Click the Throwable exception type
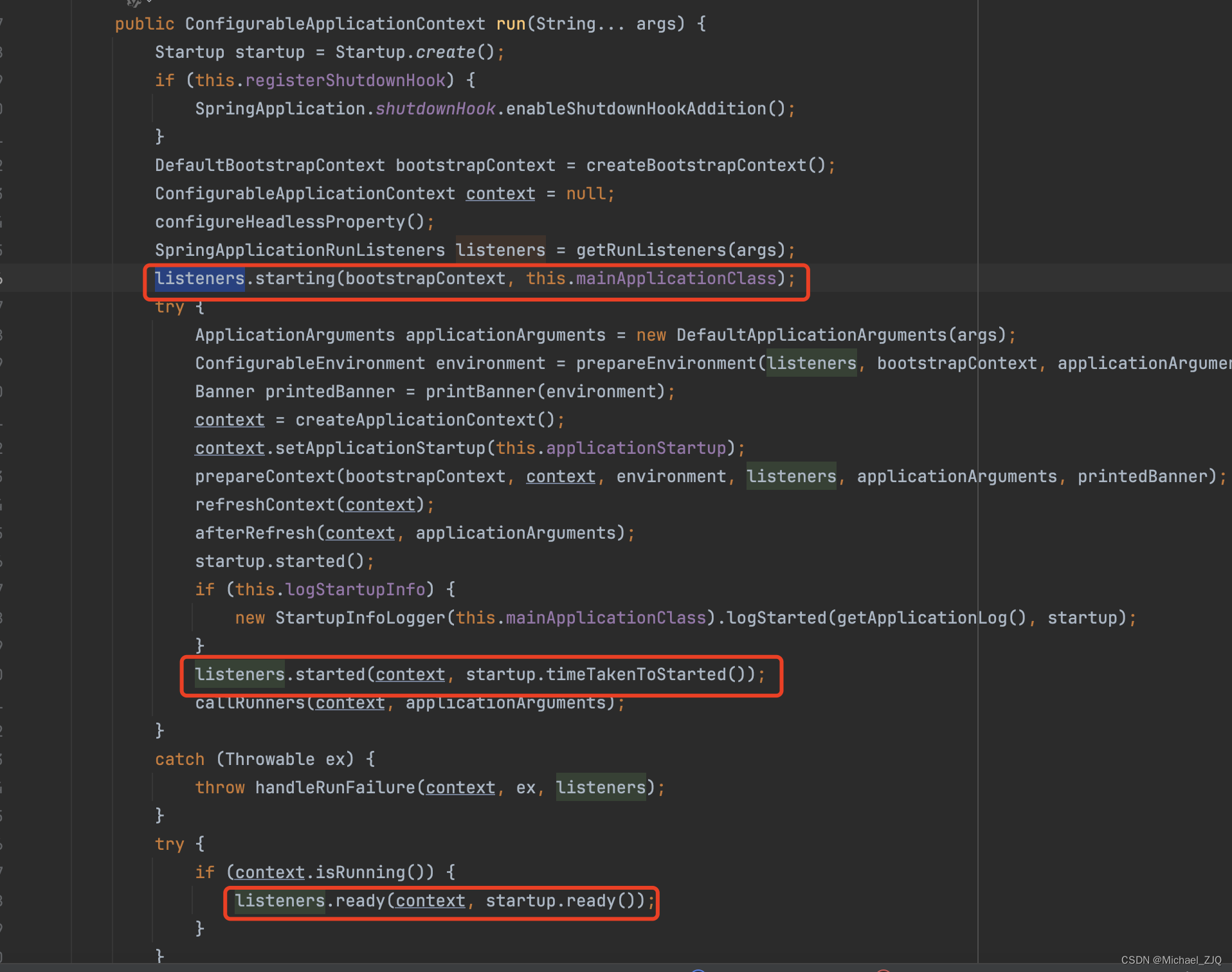The width and height of the screenshot is (1232, 972). click(x=270, y=759)
